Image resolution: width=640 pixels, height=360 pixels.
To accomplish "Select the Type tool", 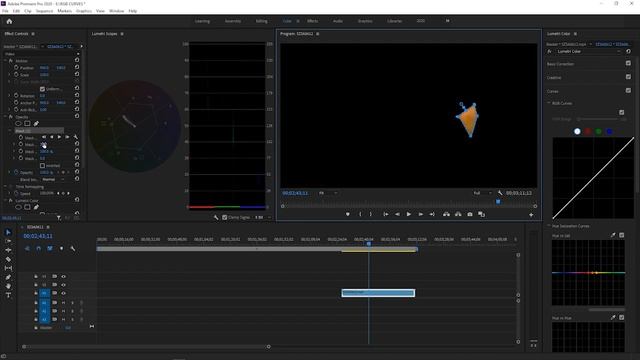I will 8,295.
